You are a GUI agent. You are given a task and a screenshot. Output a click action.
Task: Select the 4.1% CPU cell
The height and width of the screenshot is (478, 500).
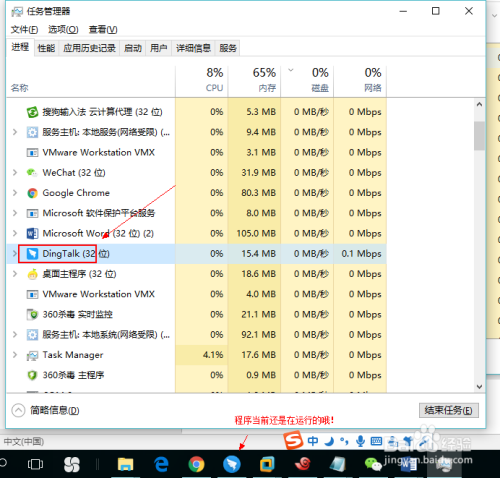point(202,355)
